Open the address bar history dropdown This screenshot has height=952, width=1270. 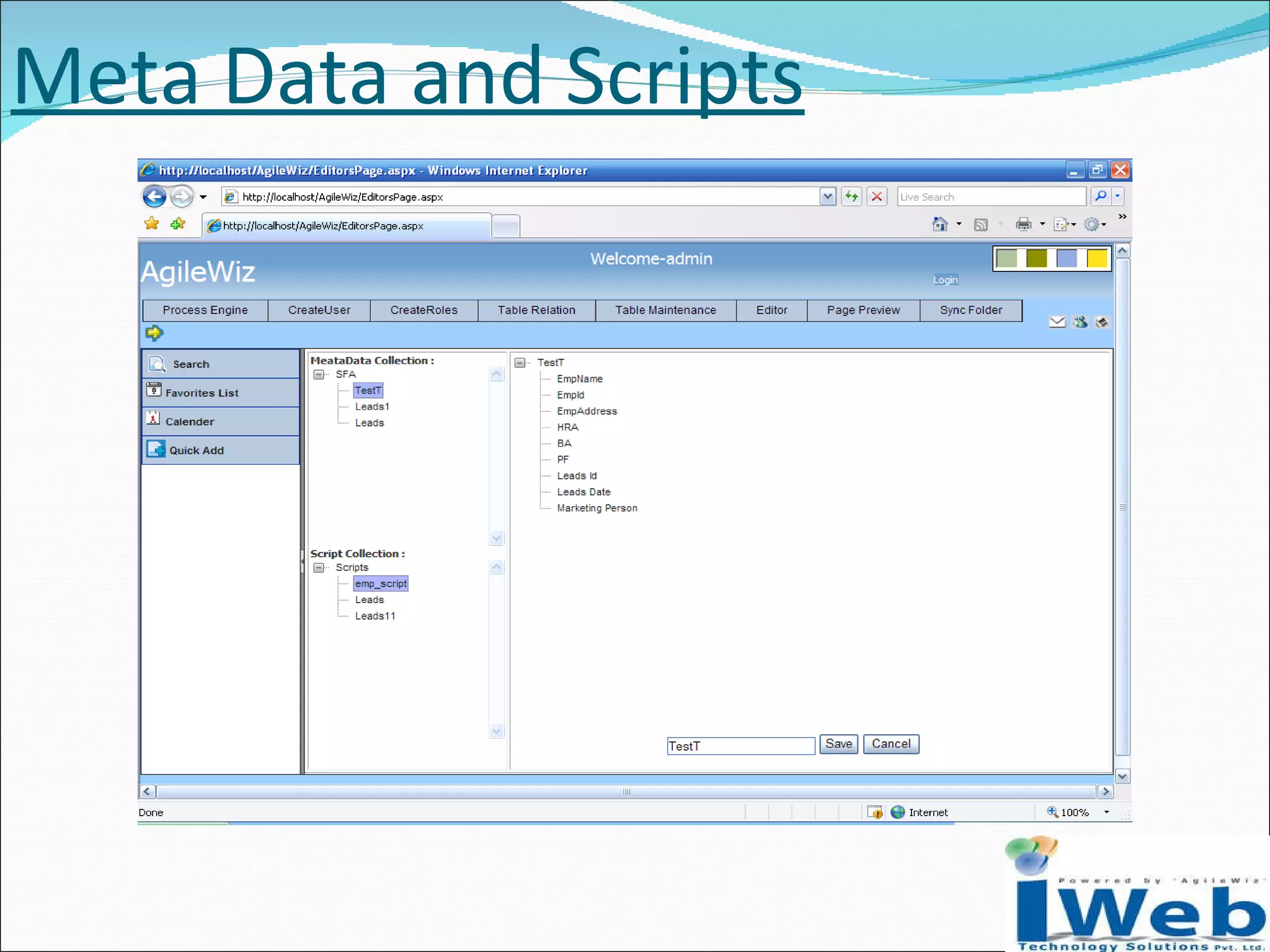click(x=828, y=196)
